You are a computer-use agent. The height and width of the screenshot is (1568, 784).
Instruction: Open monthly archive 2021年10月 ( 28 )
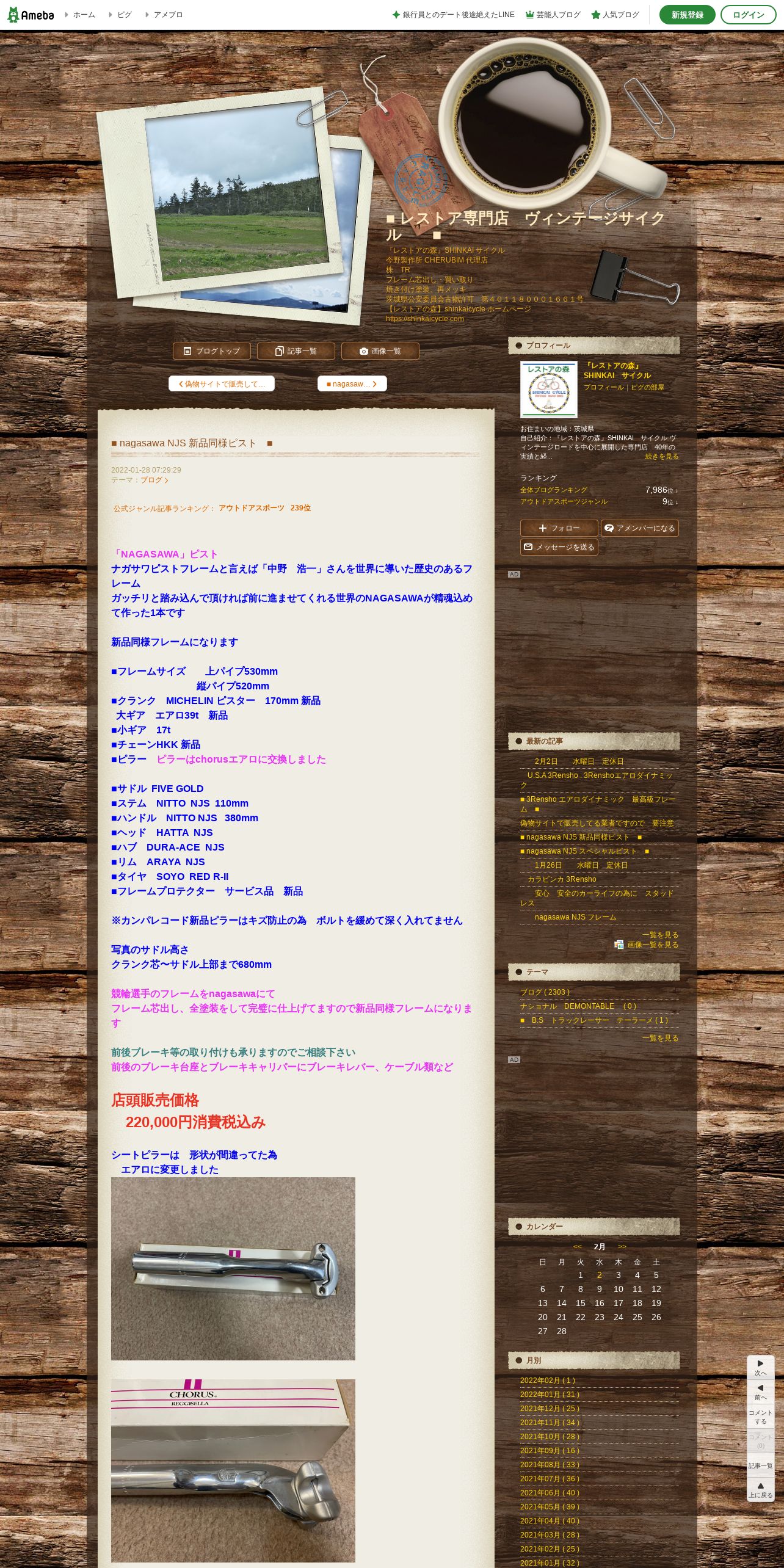point(550,1437)
